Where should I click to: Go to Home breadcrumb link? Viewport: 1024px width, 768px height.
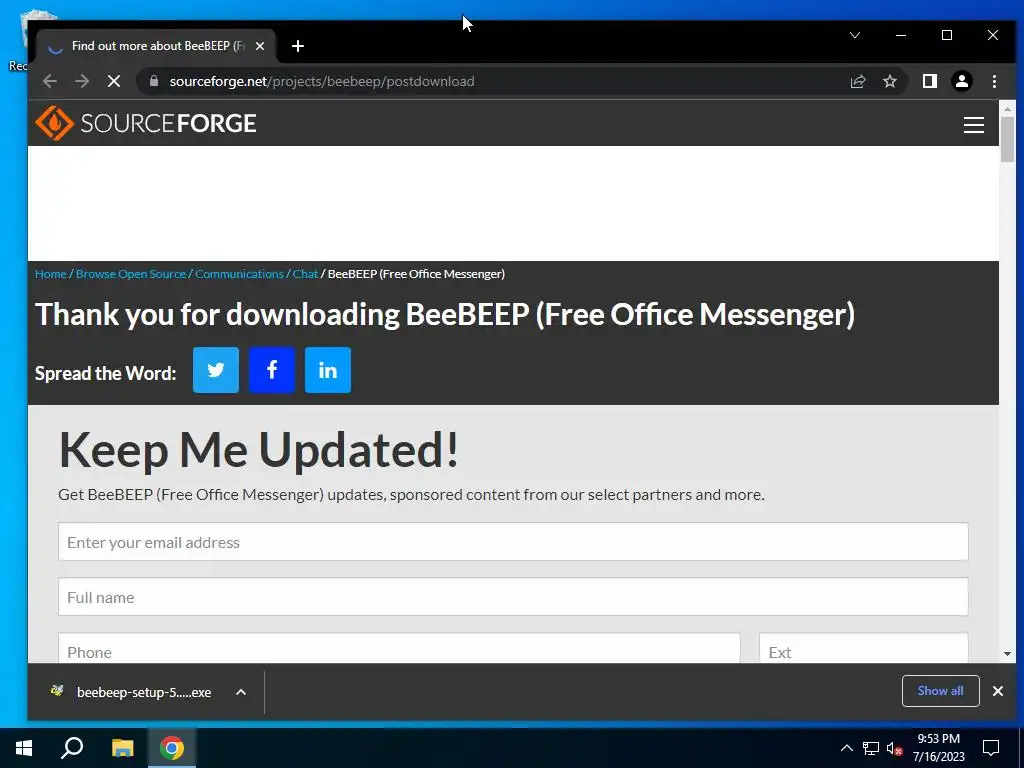(x=51, y=274)
